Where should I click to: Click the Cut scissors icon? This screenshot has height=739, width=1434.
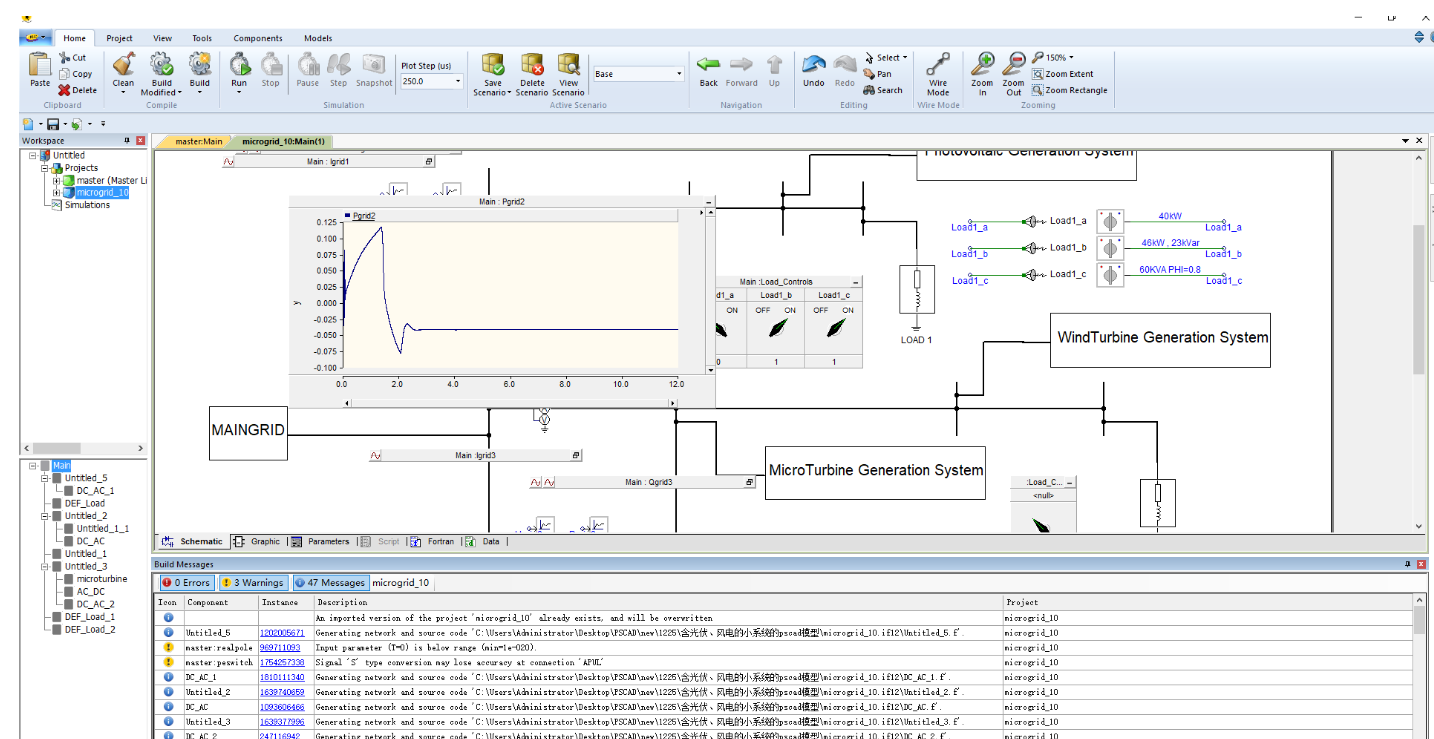coord(65,58)
